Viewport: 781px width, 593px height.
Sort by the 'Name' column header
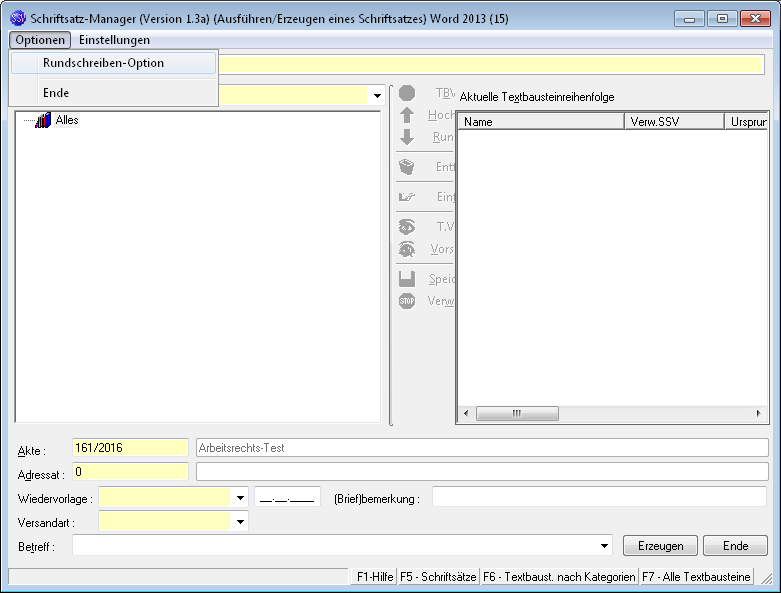tap(540, 122)
